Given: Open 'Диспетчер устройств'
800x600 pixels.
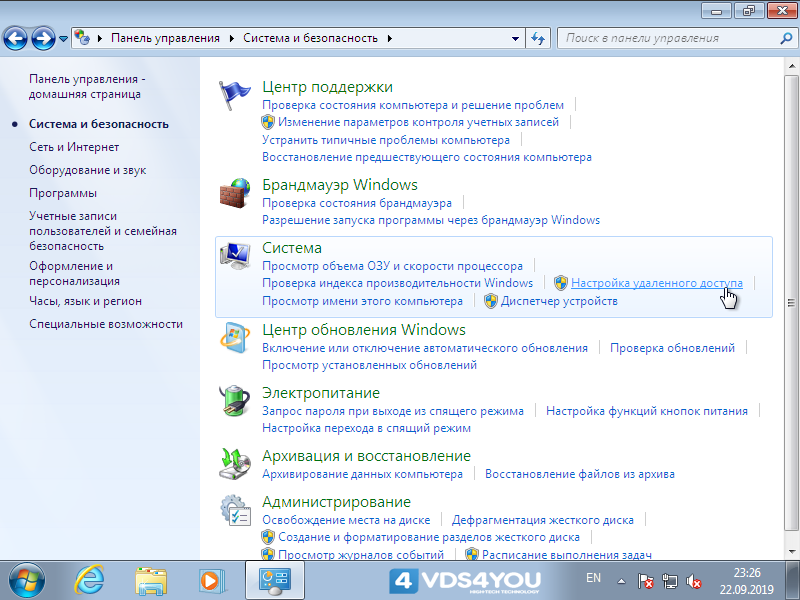Looking at the screenshot, I should coord(559,301).
